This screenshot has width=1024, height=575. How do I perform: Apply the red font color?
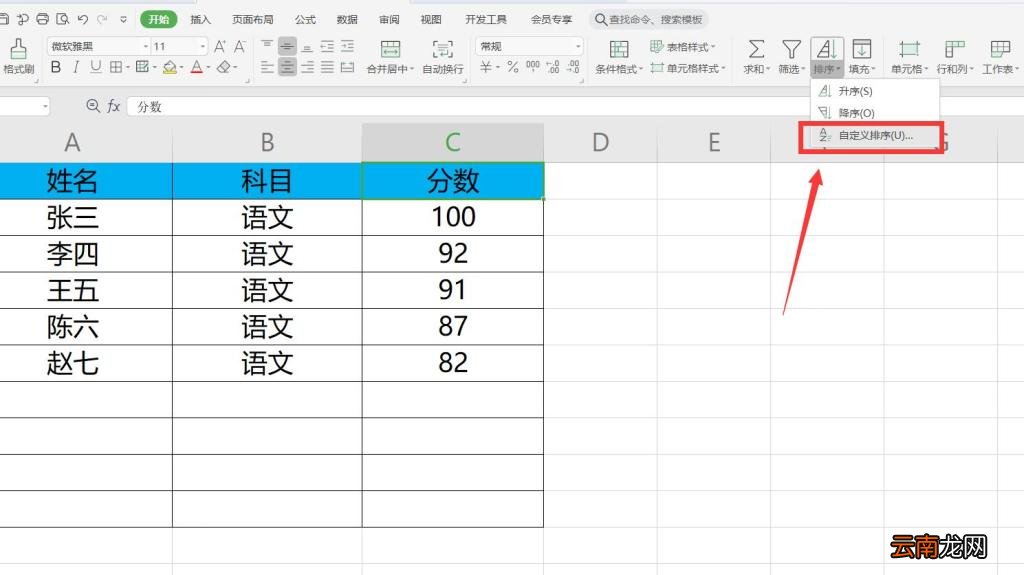pos(197,67)
